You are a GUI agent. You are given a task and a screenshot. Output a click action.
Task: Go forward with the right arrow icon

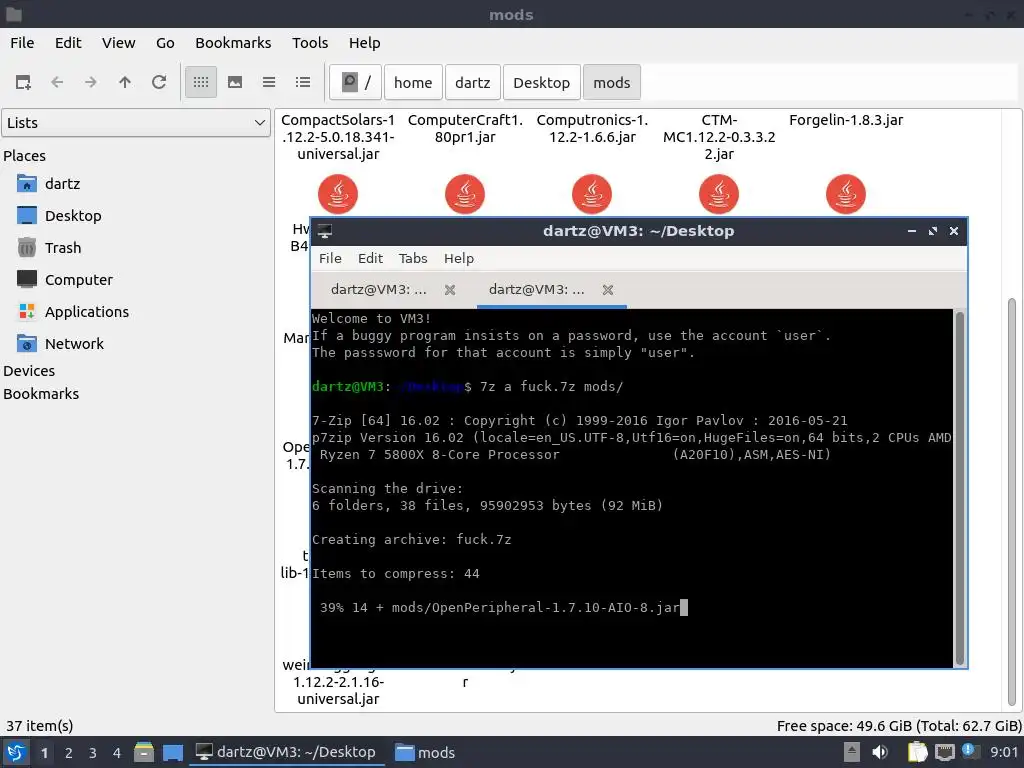pyautogui.click(x=91, y=82)
